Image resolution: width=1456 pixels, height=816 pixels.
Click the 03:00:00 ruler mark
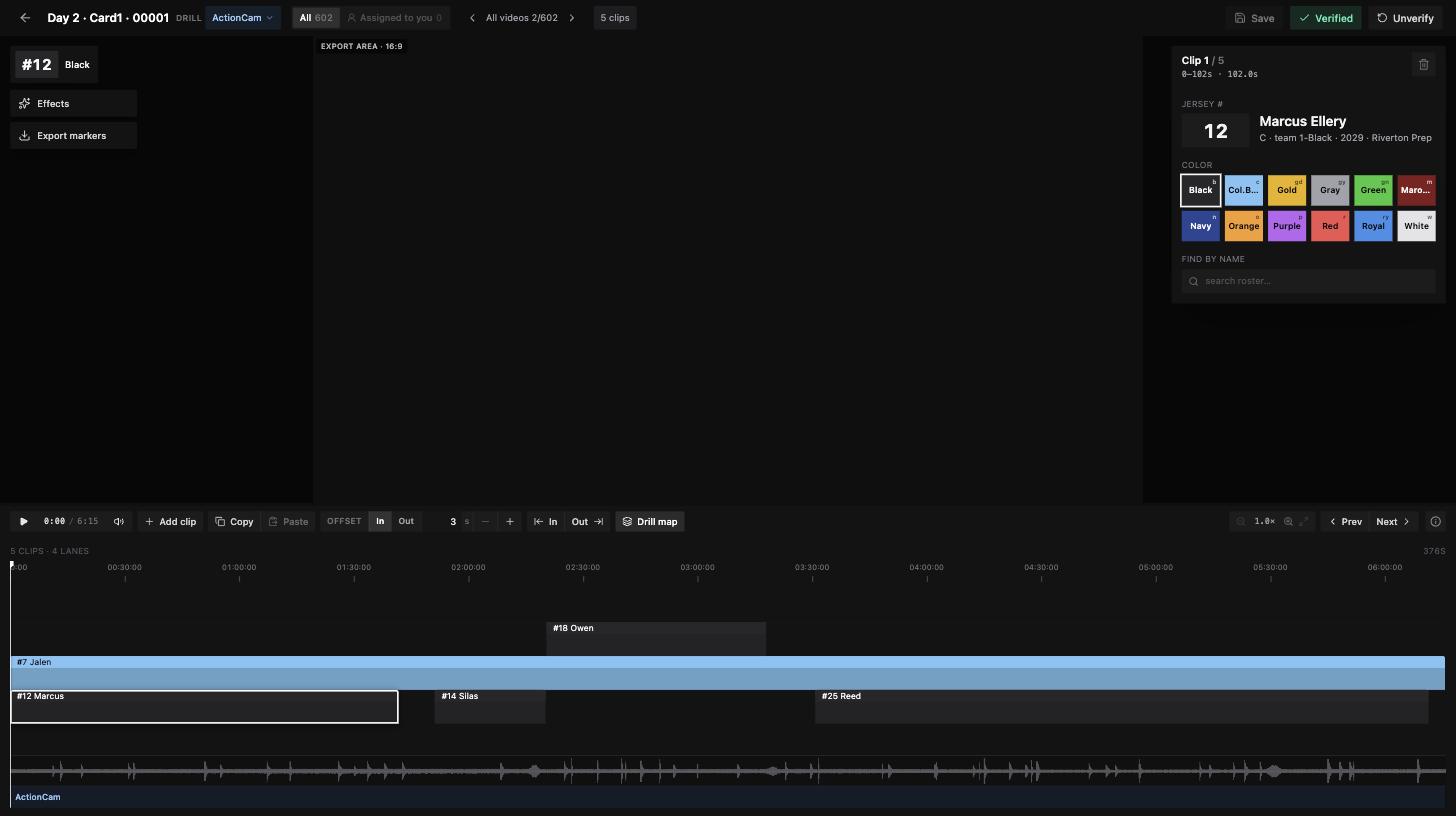tap(697, 567)
